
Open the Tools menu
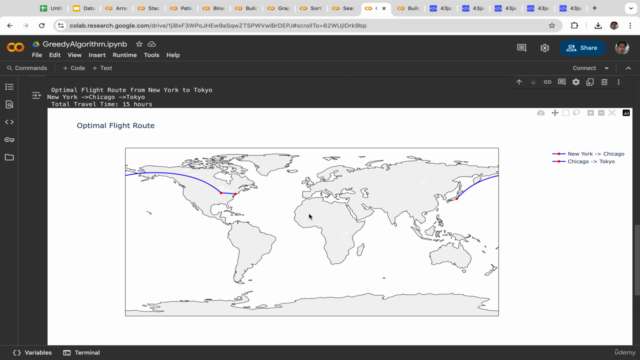point(151,55)
